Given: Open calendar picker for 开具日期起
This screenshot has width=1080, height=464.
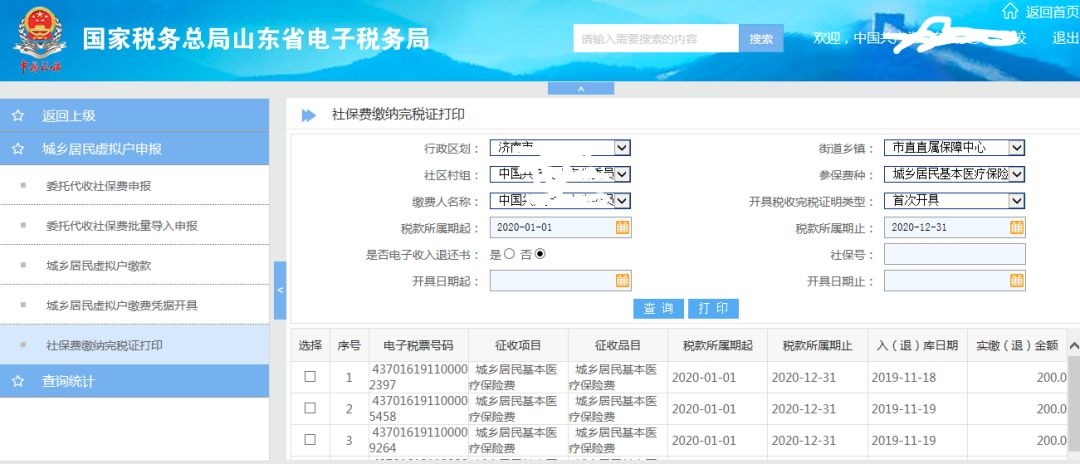Looking at the screenshot, I should (x=622, y=281).
